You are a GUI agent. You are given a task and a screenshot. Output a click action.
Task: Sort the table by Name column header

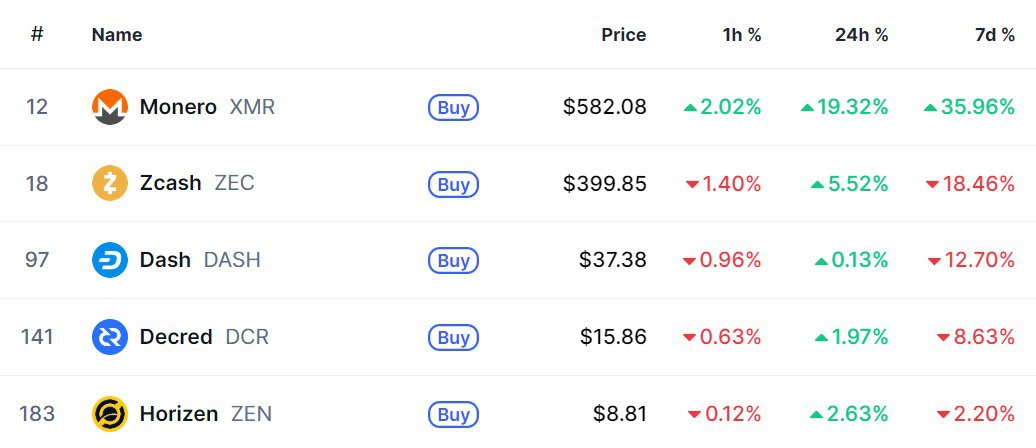(117, 35)
